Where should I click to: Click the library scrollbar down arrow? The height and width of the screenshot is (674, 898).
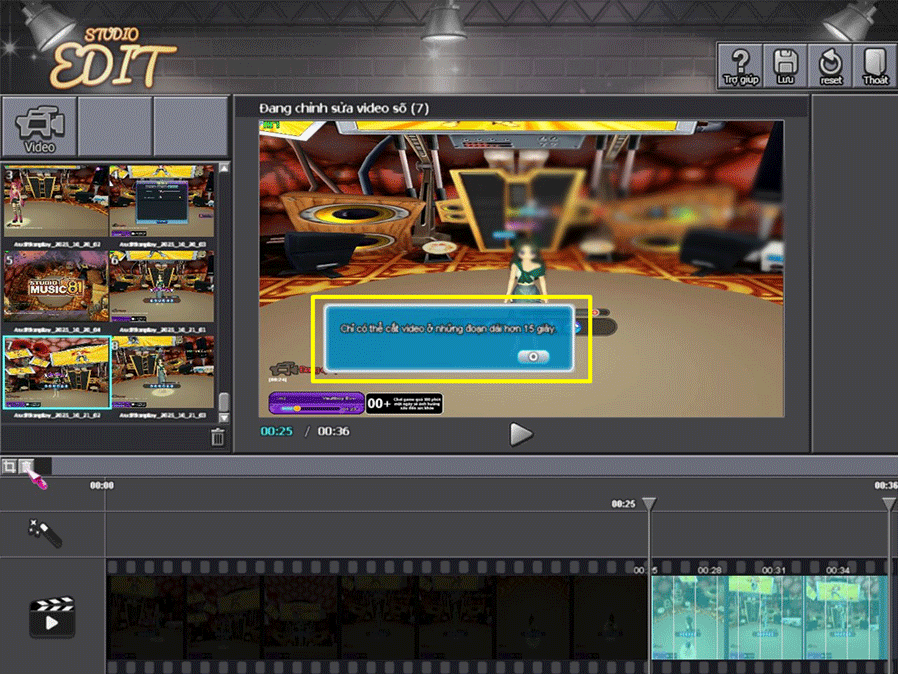click(224, 416)
